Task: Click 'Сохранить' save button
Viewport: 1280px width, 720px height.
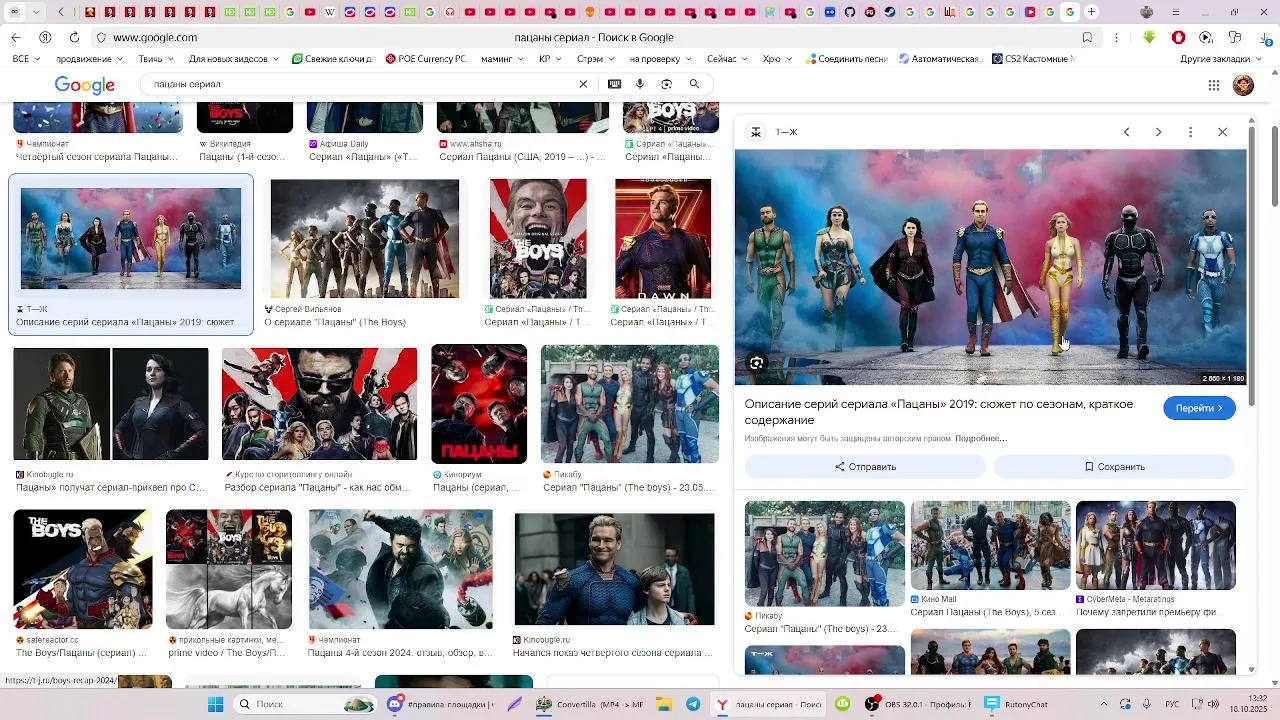Action: (1114, 467)
